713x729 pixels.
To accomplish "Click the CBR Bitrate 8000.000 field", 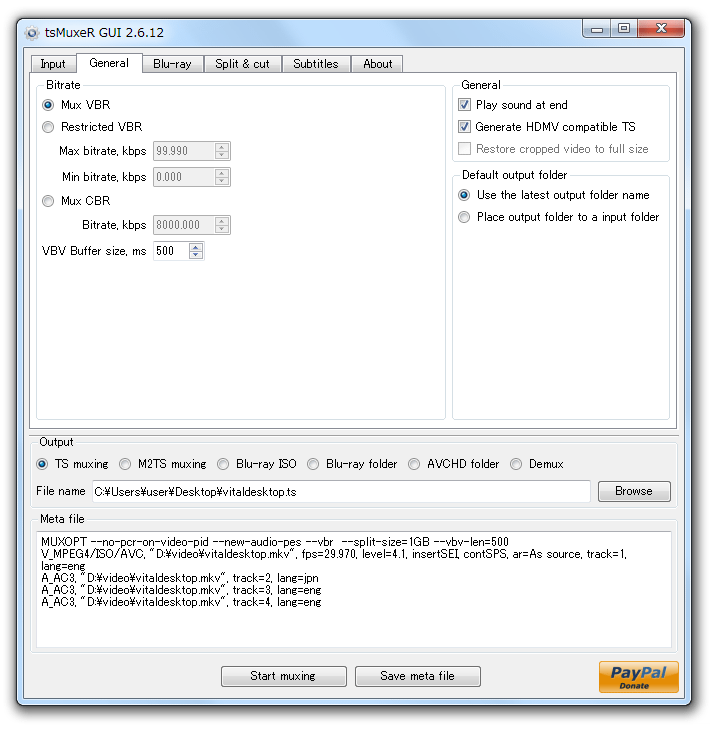I will coord(185,225).
